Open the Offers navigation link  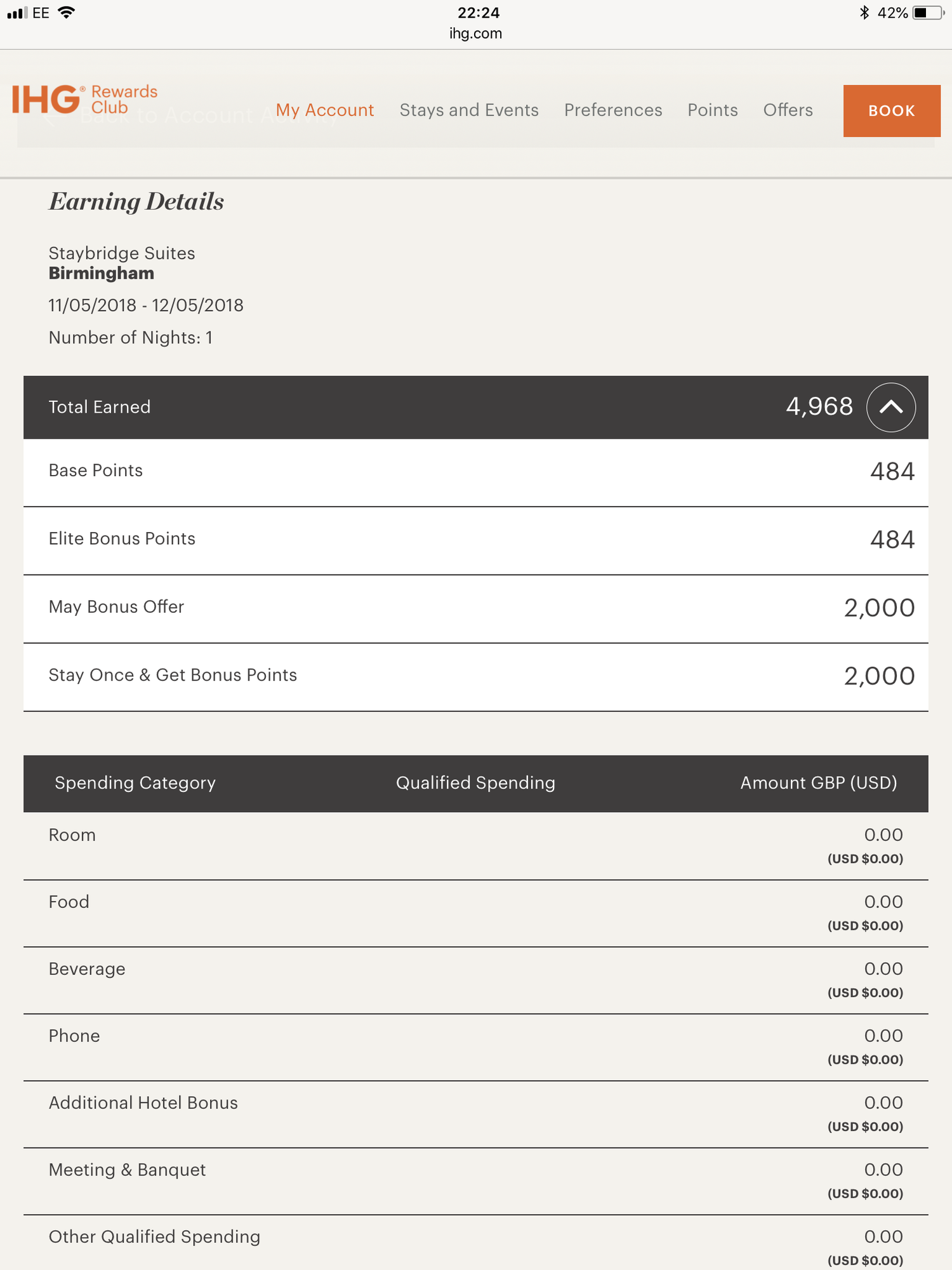[788, 110]
